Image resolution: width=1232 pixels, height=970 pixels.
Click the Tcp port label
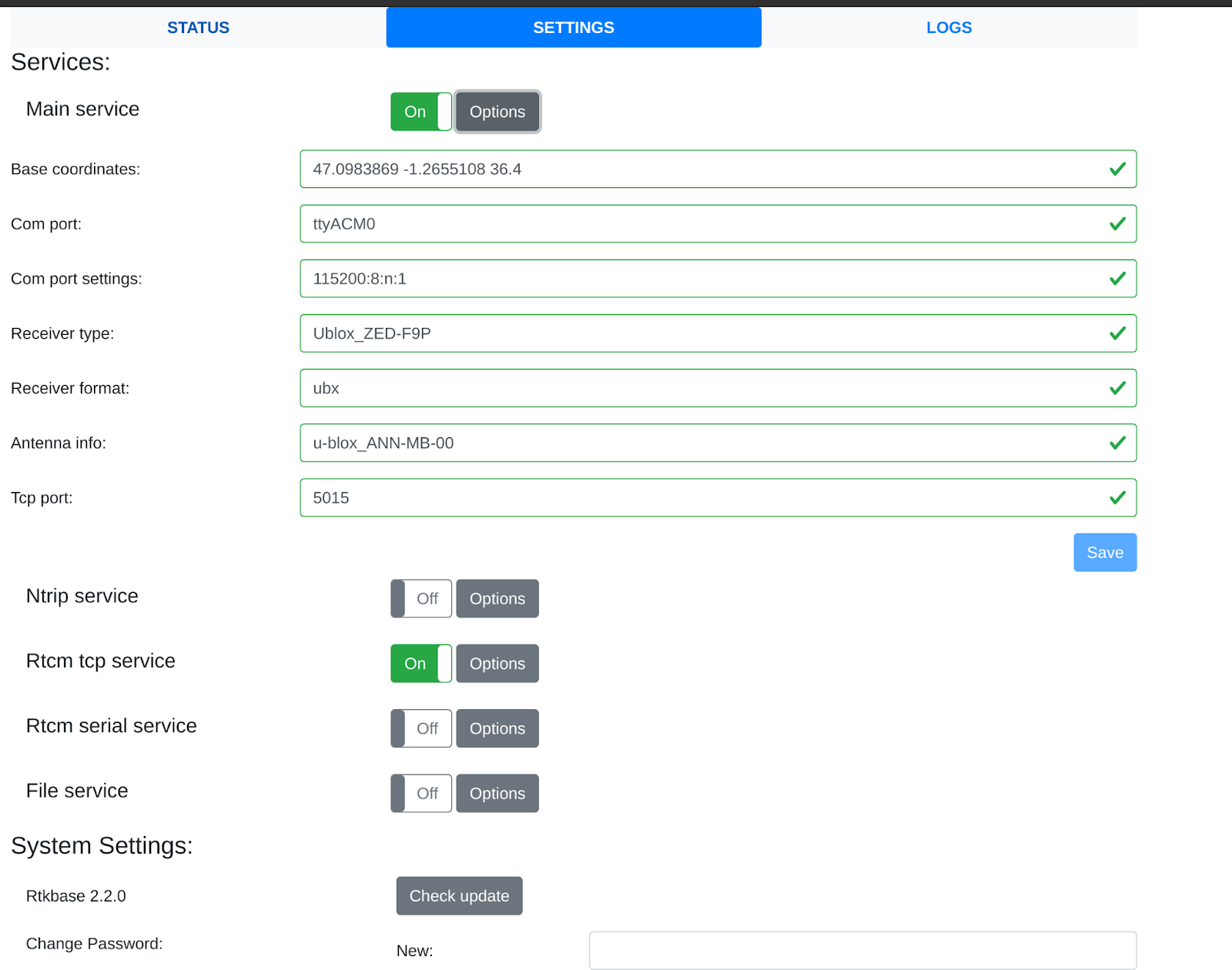pyautogui.click(x=42, y=498)
